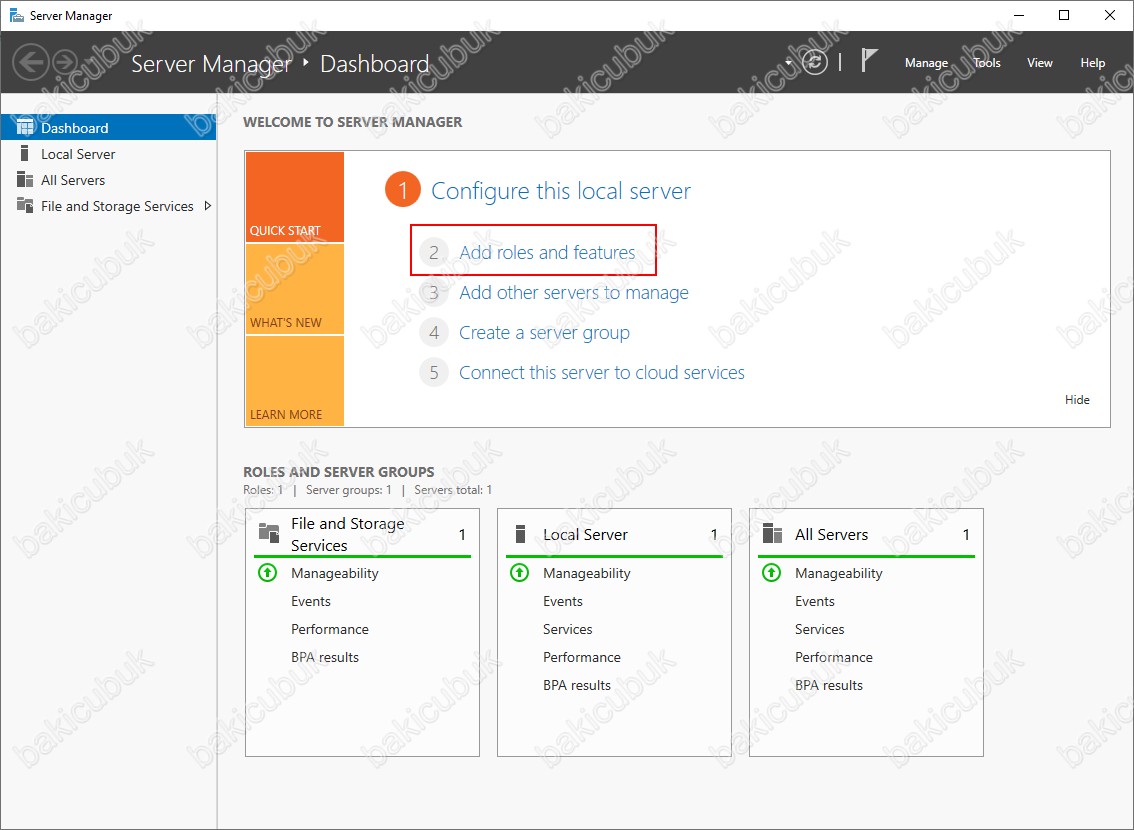Click All Servers tile icon
This screenshot has height=830, width=1134.
click(x=772, y=534)
